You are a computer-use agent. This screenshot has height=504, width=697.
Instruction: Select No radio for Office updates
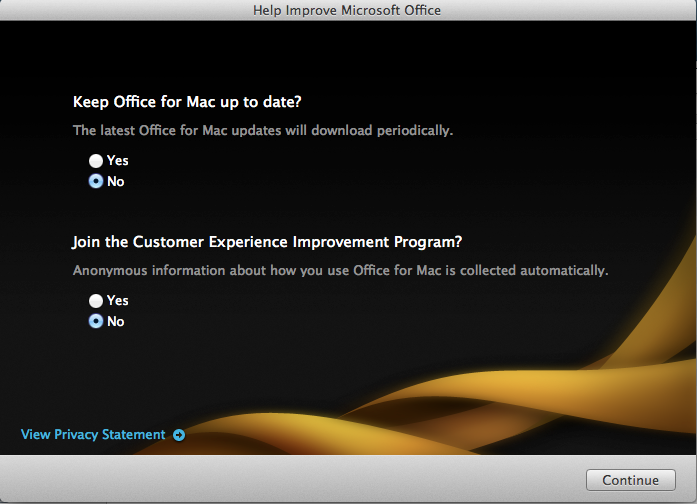coord(96,182)
